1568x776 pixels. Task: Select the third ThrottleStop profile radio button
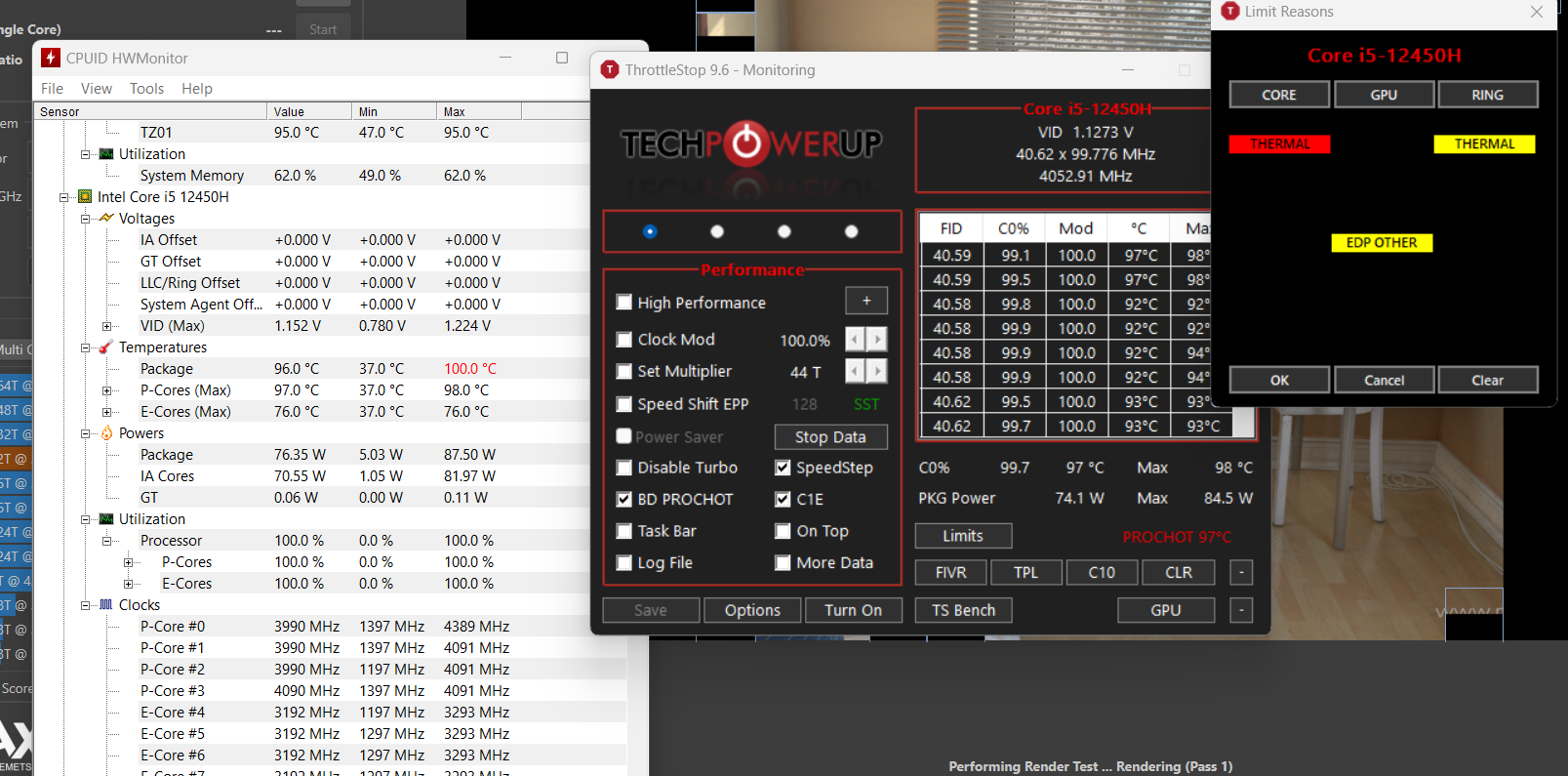click(784, 231)
